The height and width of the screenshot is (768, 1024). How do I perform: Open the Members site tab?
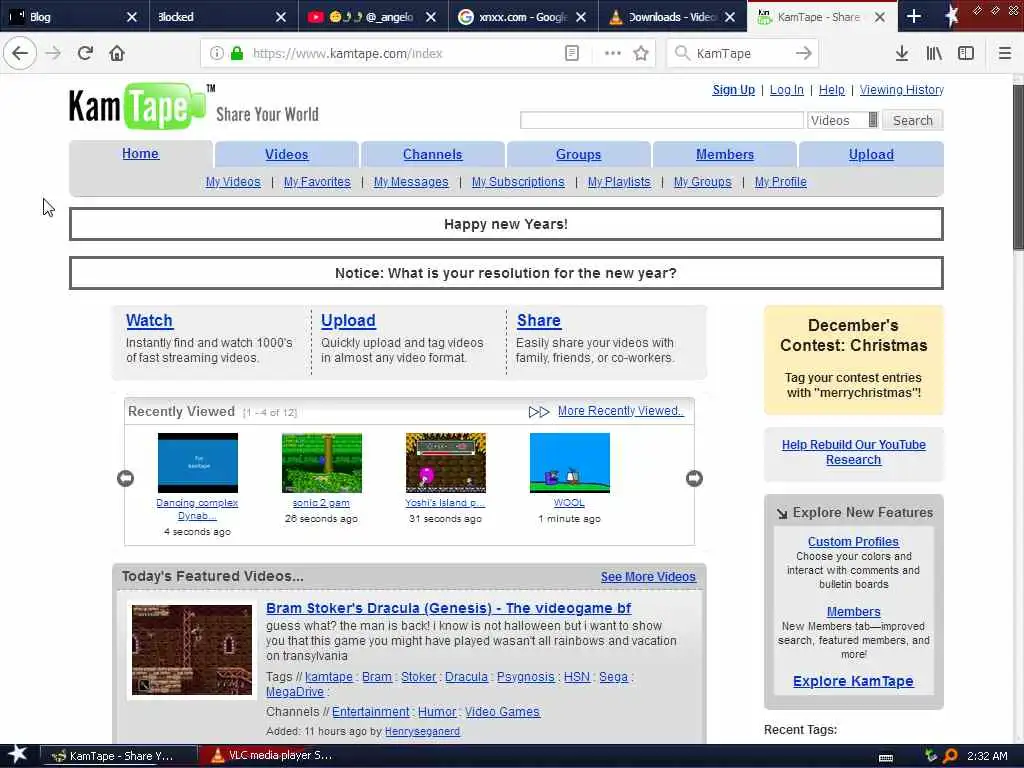[x=725, y=155]
